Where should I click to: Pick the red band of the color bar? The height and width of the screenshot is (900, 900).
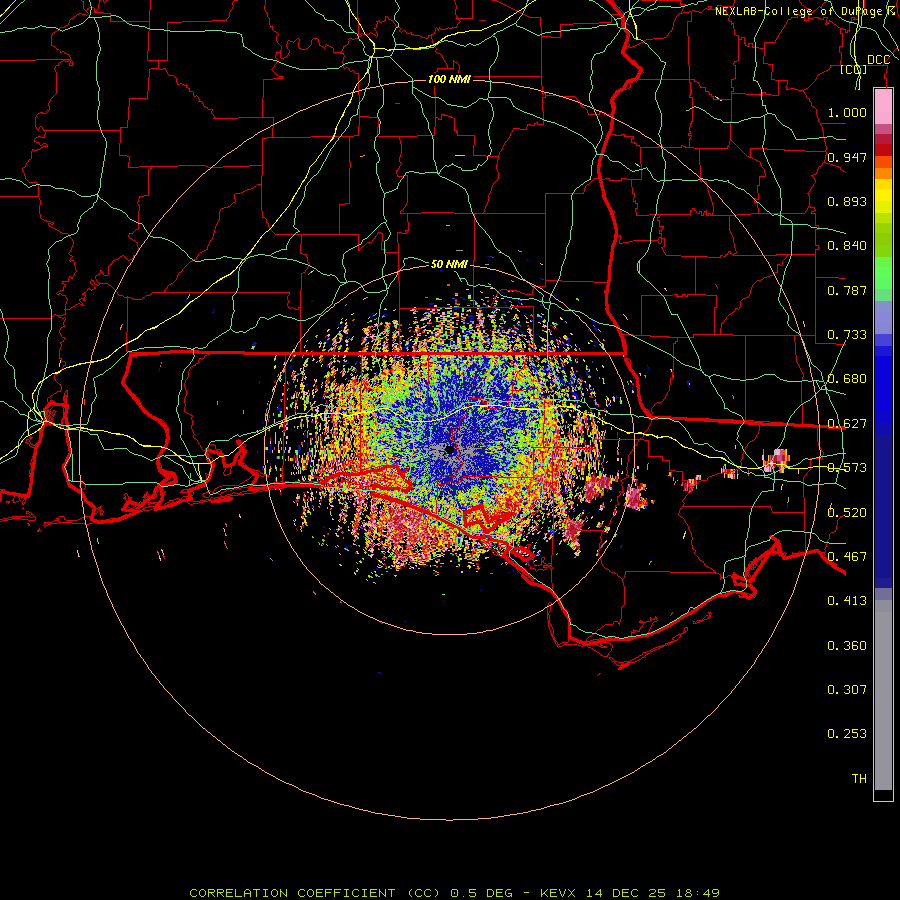(x=883, y=150)
